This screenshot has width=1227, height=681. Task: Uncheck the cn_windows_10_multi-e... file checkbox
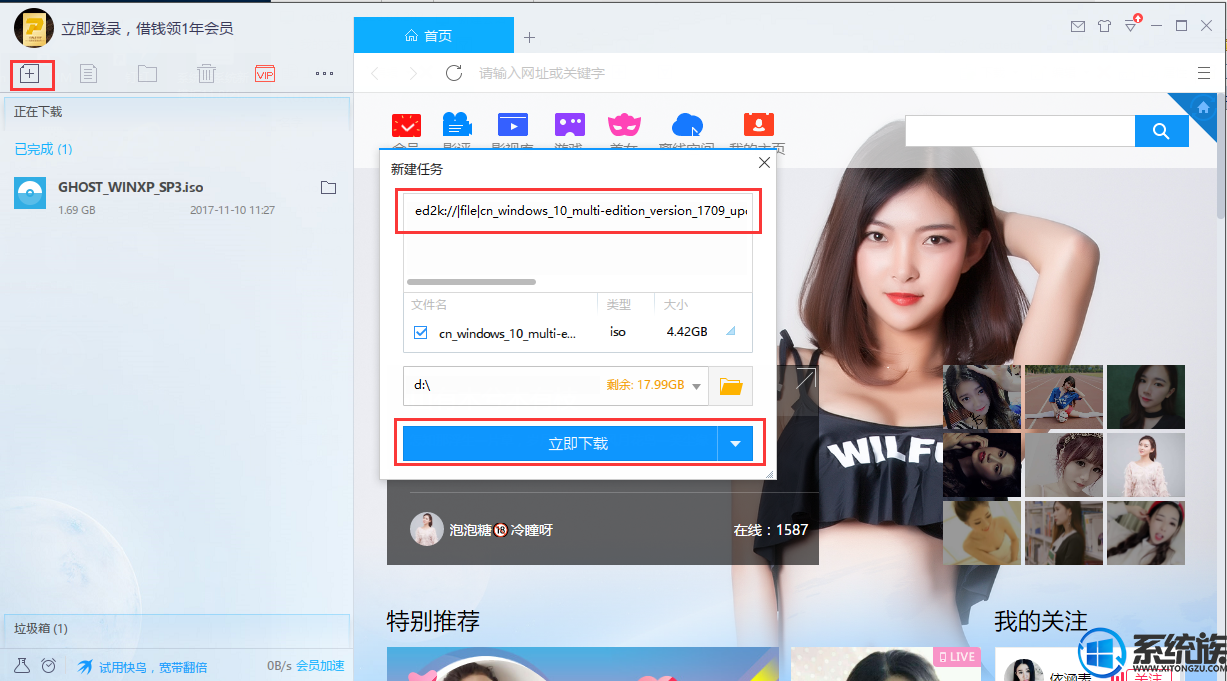[420, 332]
